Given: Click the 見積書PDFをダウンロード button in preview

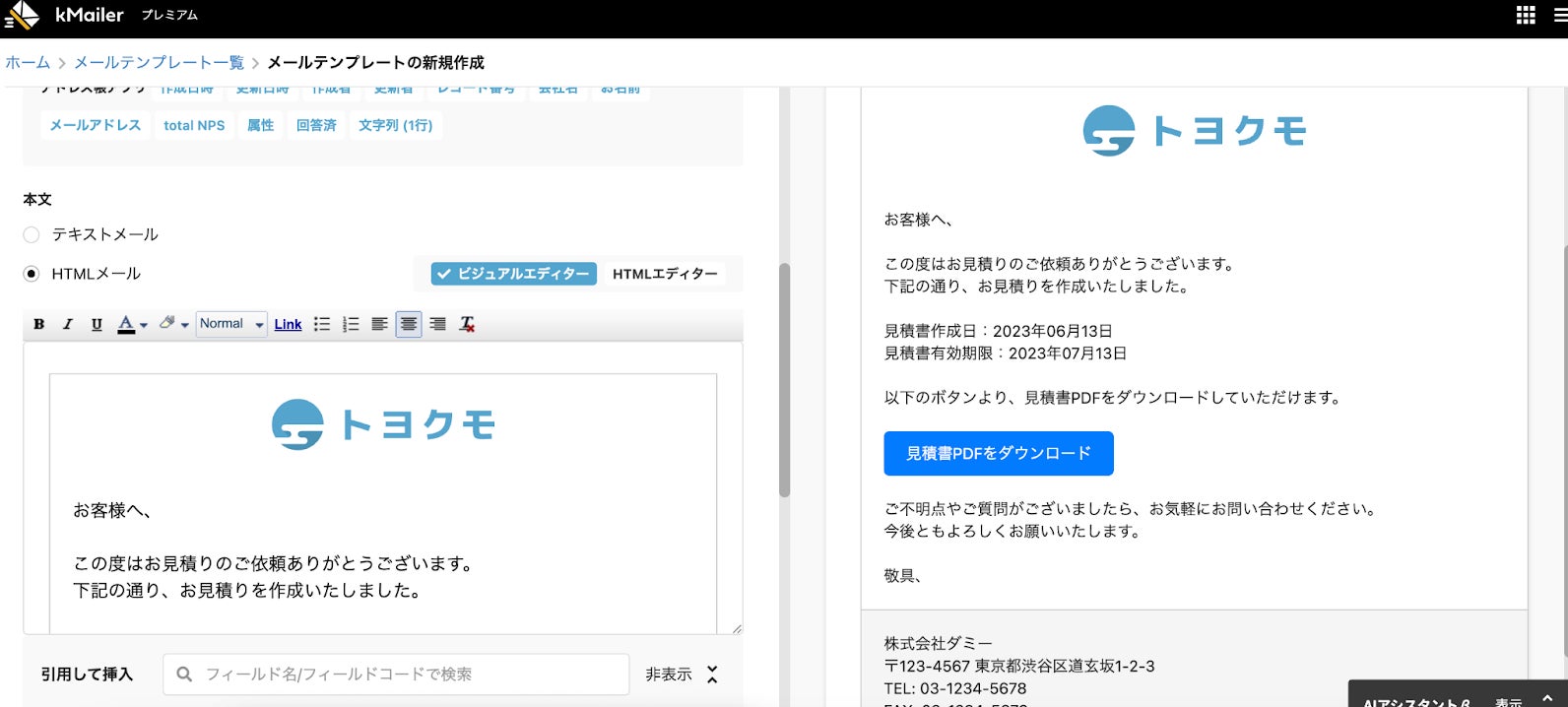Looking at the screenshot, I should coord(999,453).
